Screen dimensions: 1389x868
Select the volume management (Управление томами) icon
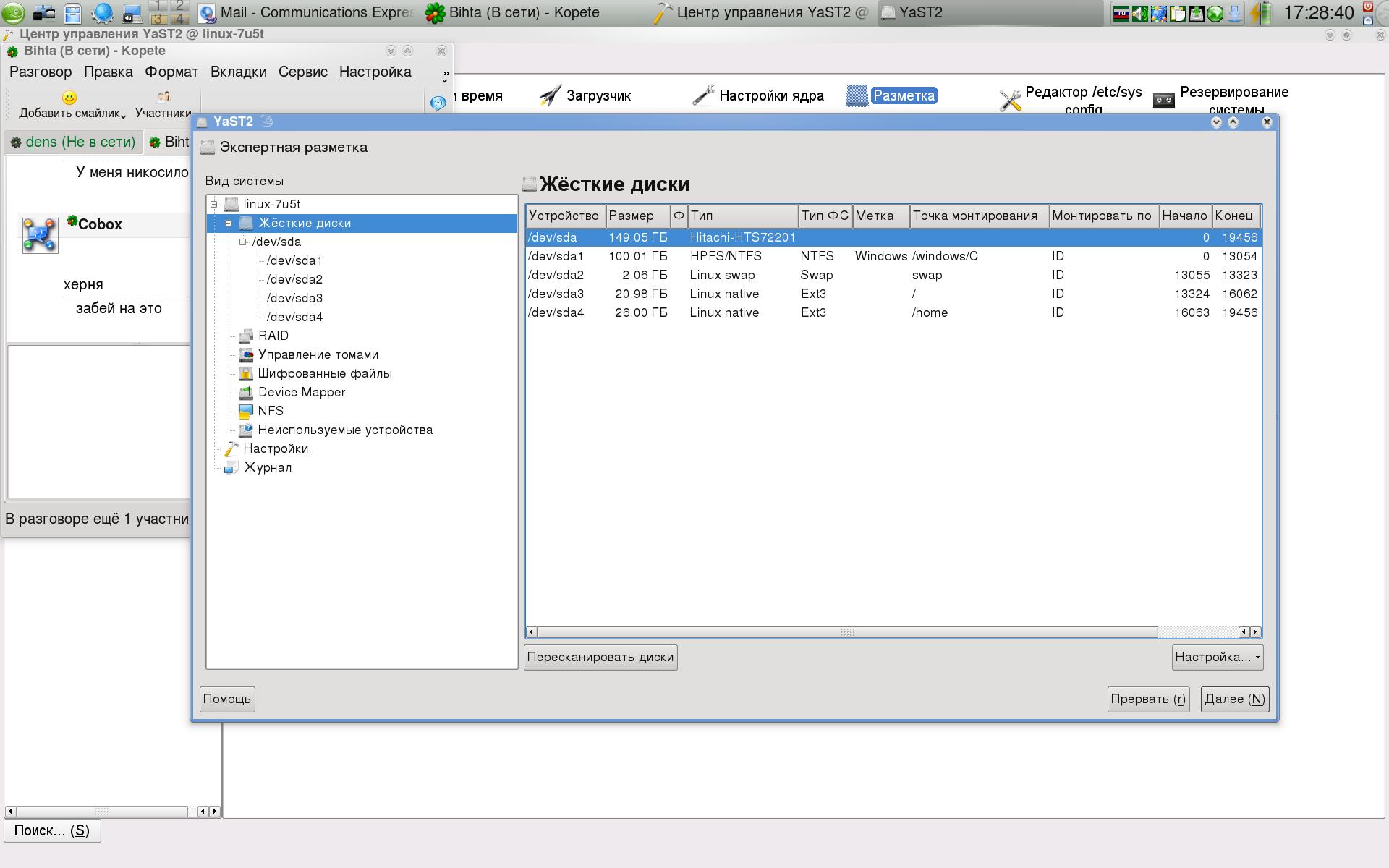(246, 354)
